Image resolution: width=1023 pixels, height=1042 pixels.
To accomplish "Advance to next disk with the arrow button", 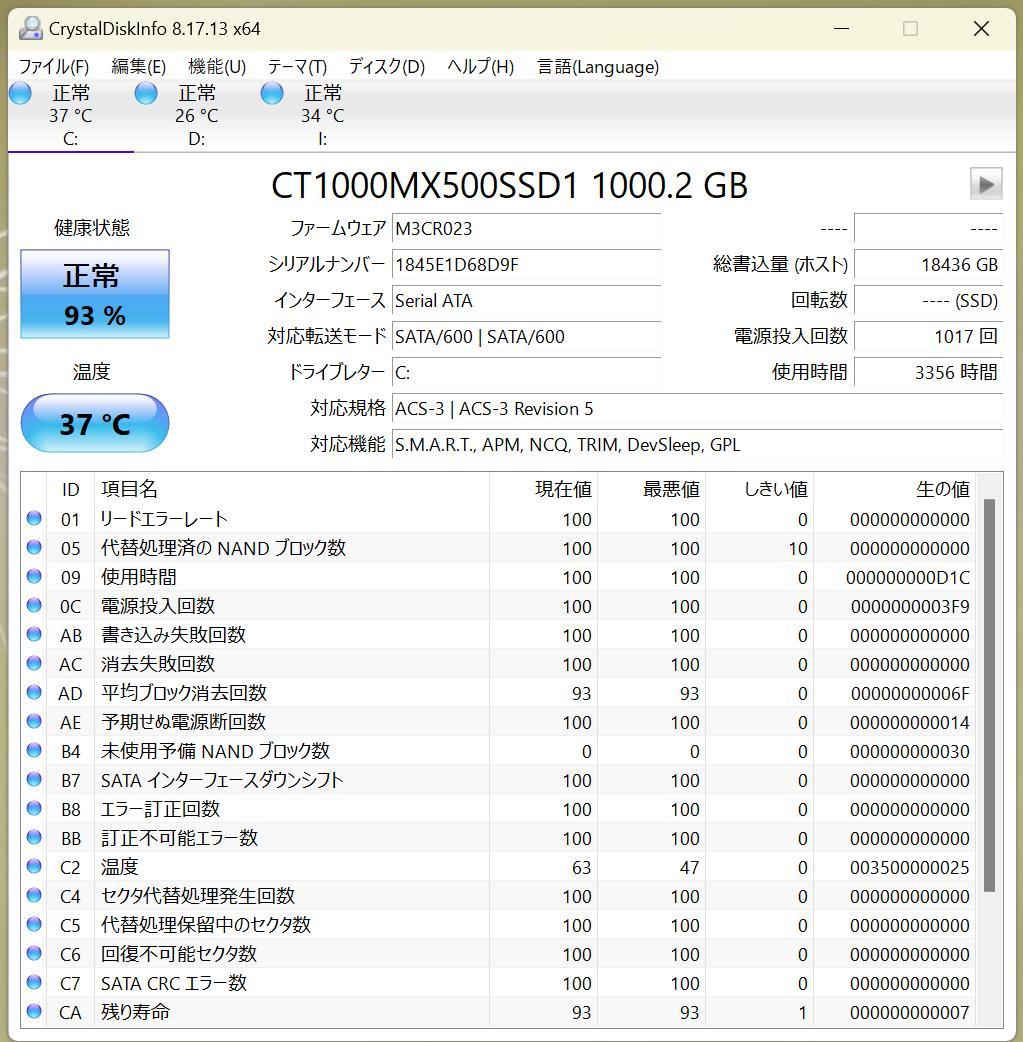I will point(985,183).
